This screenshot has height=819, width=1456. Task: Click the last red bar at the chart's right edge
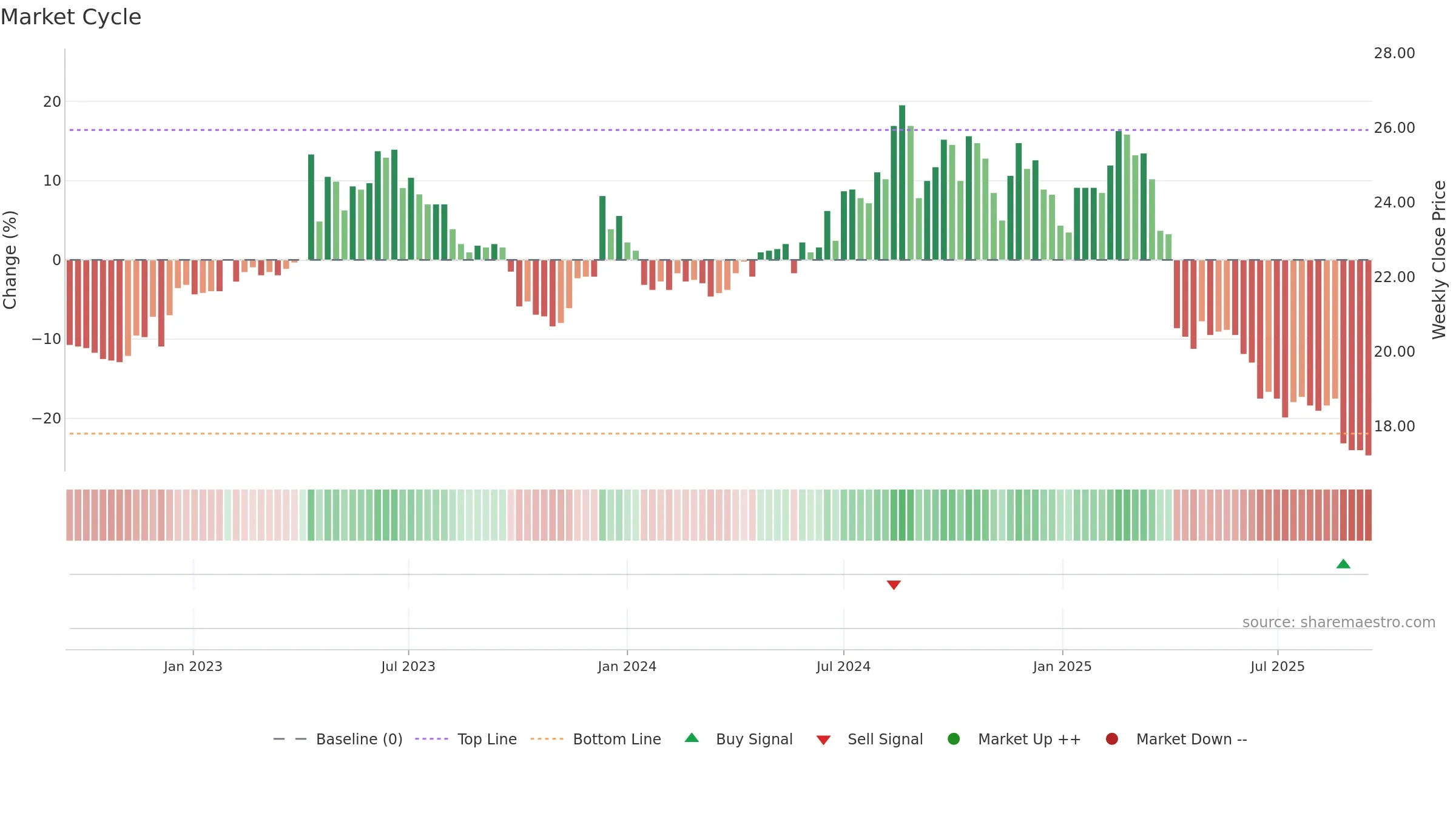tap(1368, 358)
